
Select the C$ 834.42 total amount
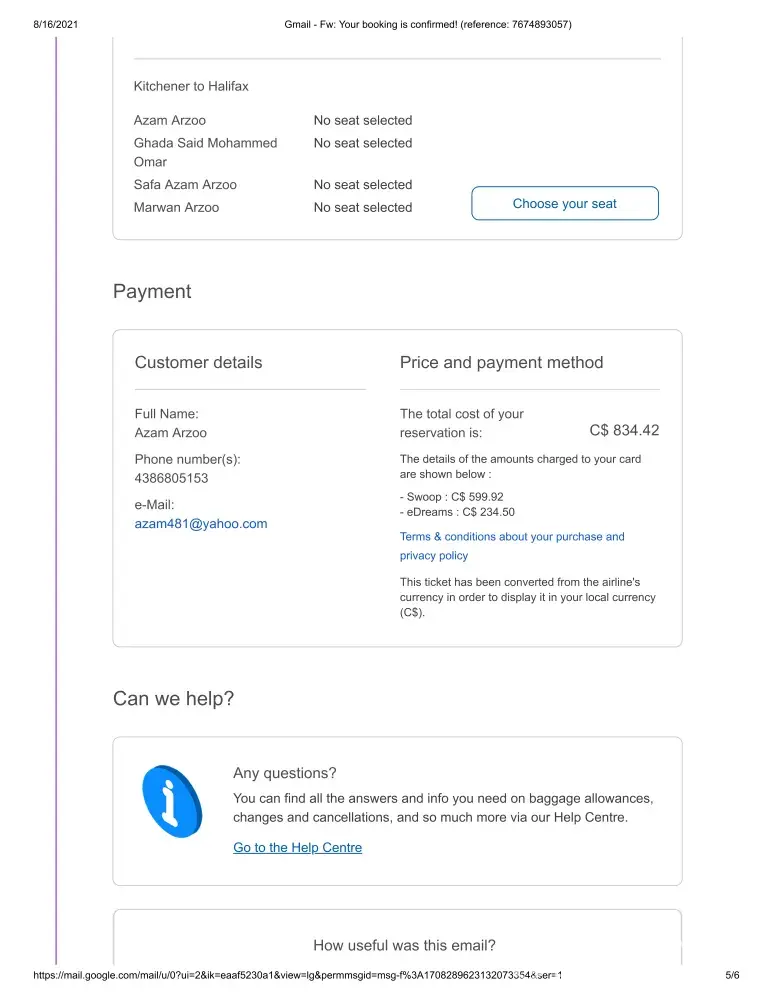tap(624, 431)
